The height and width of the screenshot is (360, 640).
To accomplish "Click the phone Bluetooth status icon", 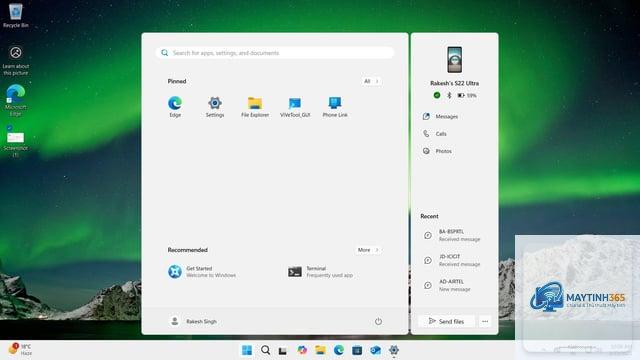I will coord(449,95).
